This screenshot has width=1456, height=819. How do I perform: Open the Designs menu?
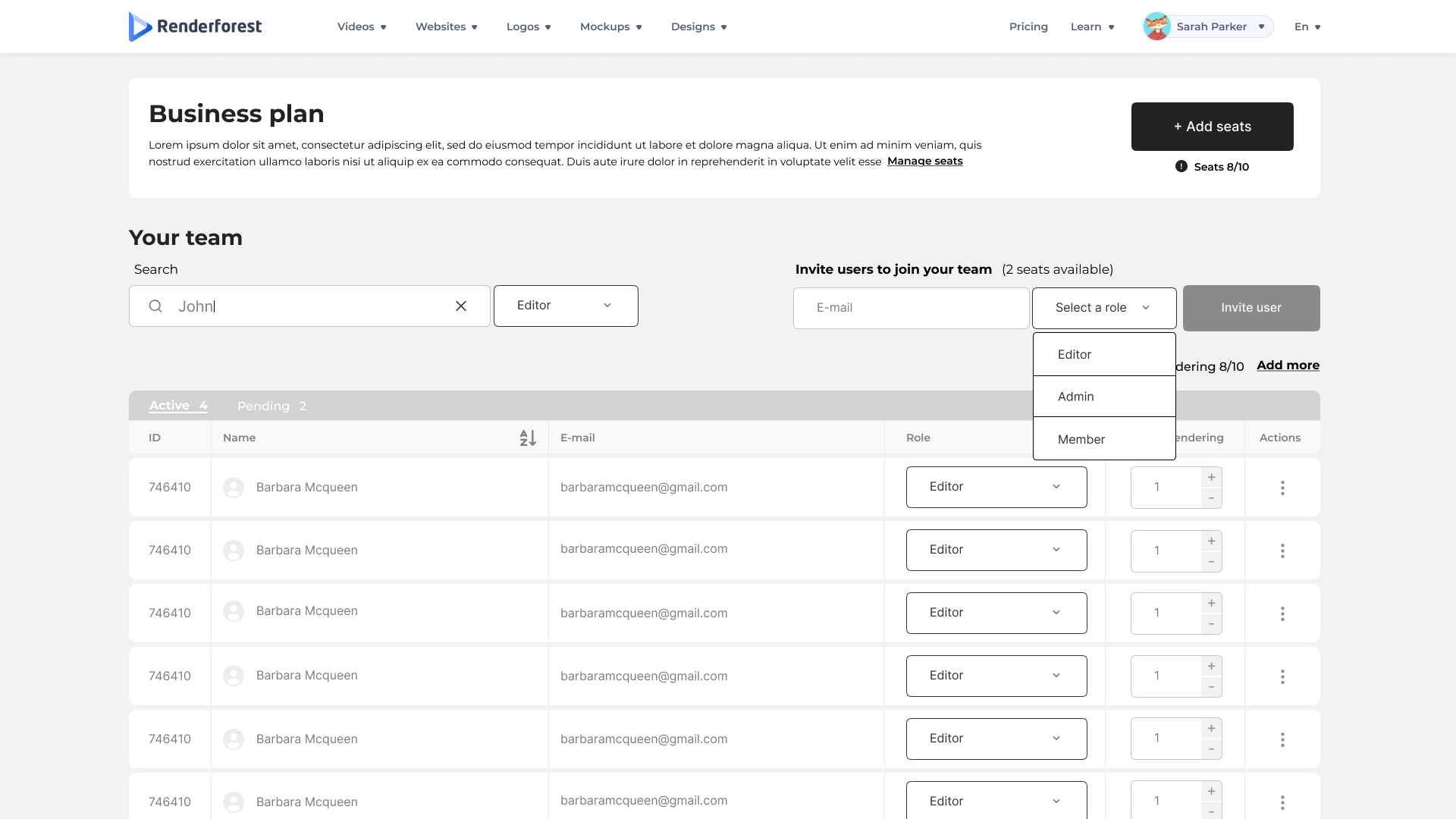click(x=698, y=27)
